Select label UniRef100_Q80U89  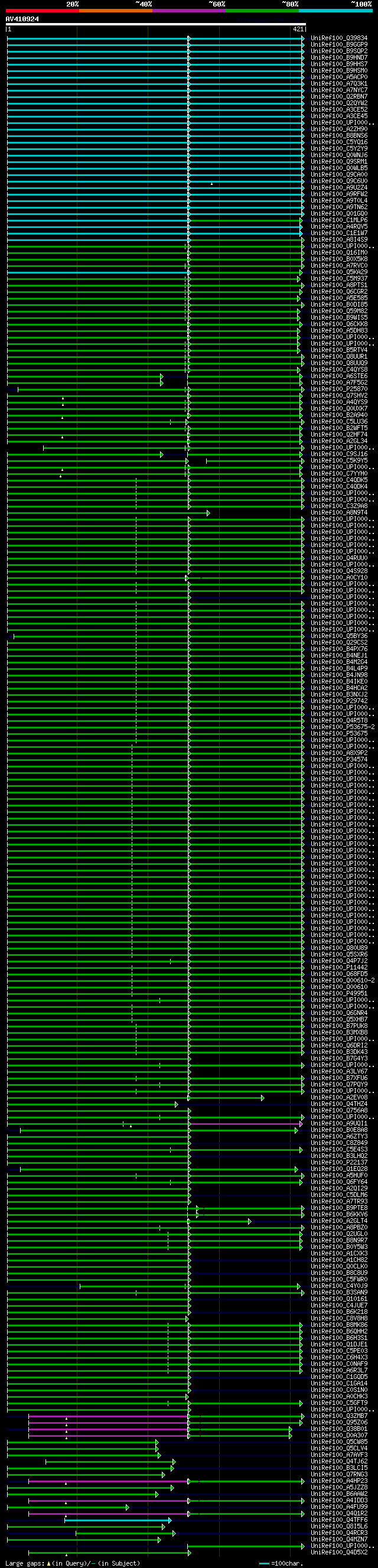[339, 948]
